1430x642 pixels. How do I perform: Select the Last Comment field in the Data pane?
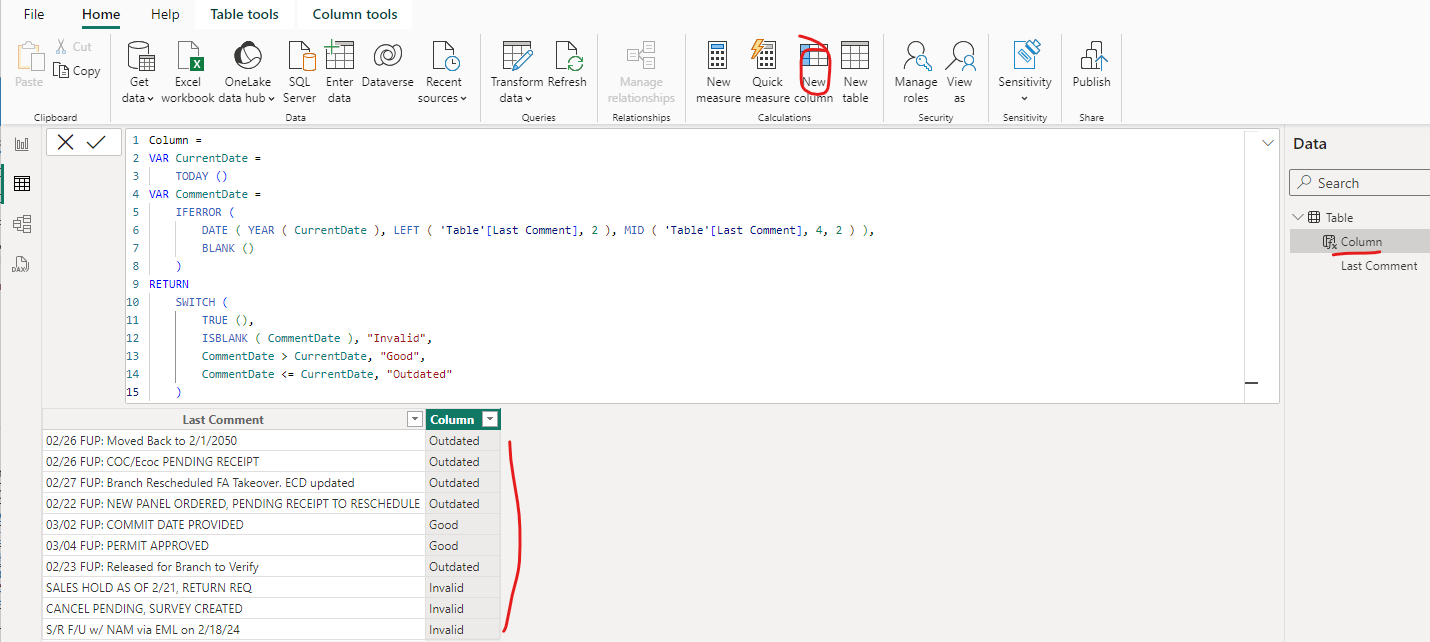[1379, 265]
